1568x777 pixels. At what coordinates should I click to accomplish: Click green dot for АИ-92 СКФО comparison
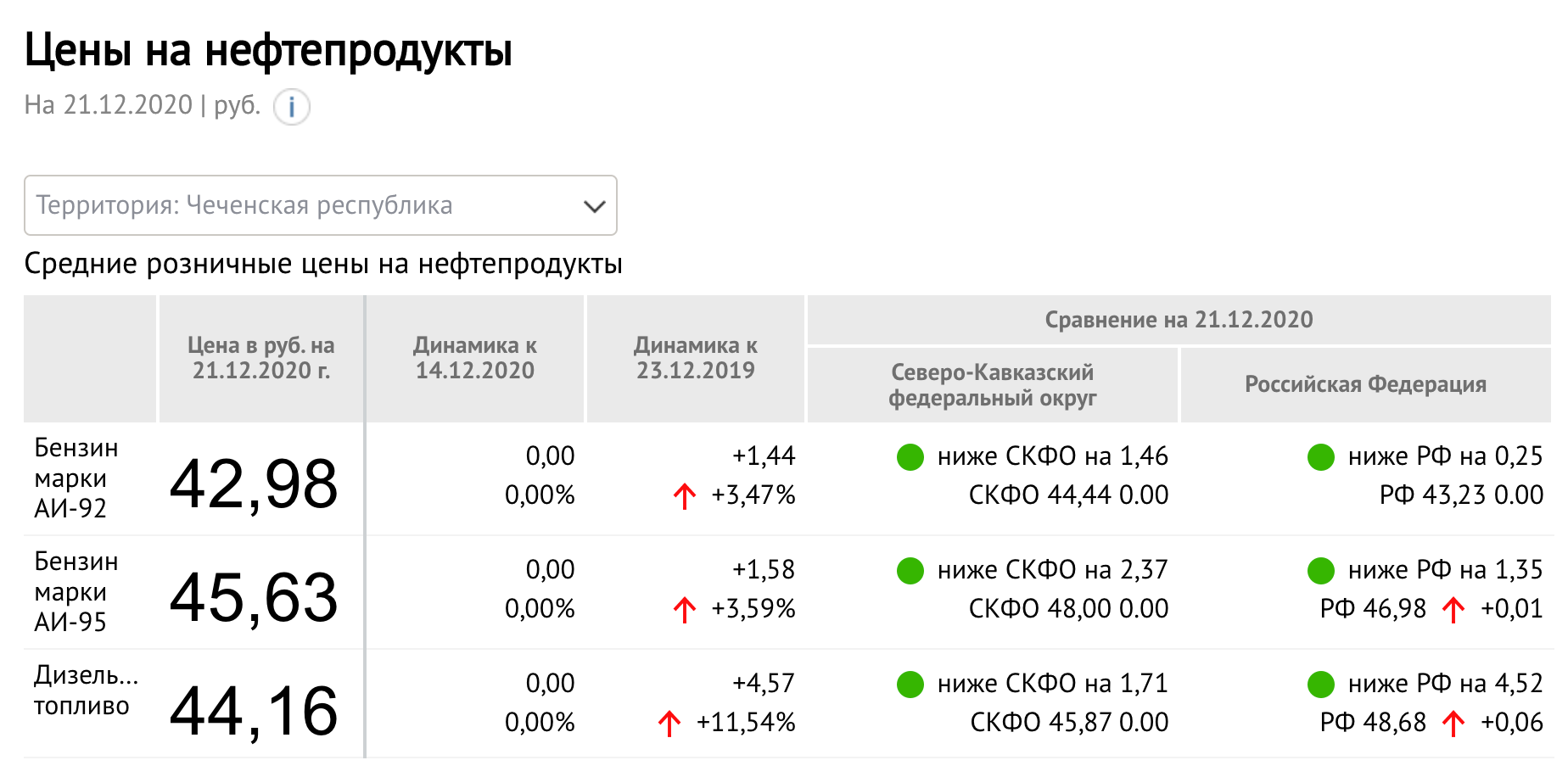tap(910, 457)
